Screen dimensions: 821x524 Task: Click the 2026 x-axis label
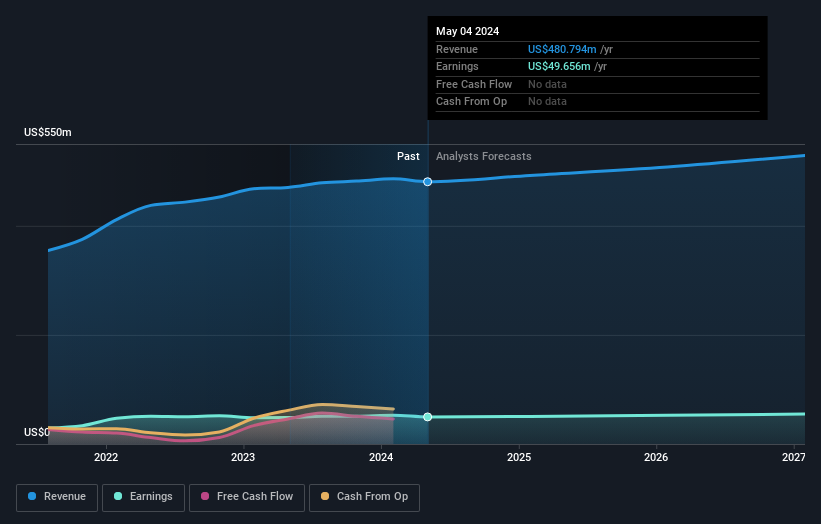(x=656, y=457)
